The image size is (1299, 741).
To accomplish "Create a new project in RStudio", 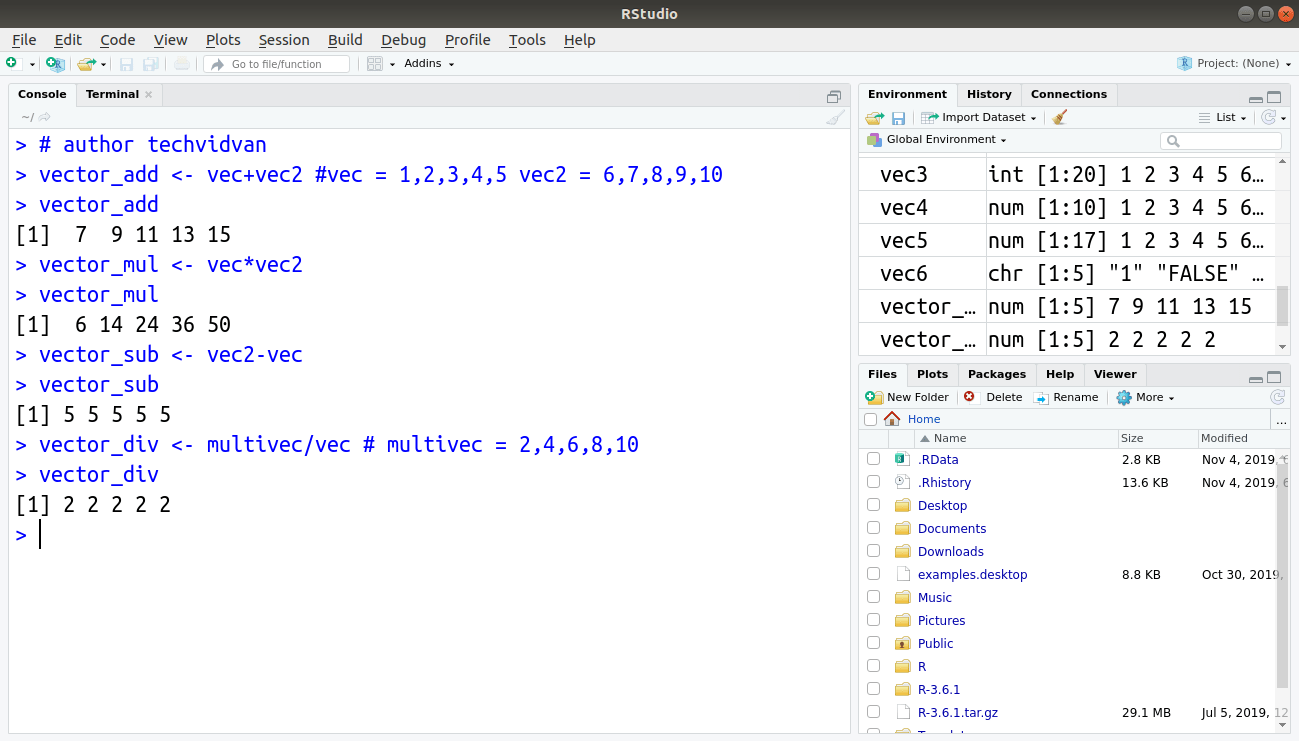I will coord(55,62).
